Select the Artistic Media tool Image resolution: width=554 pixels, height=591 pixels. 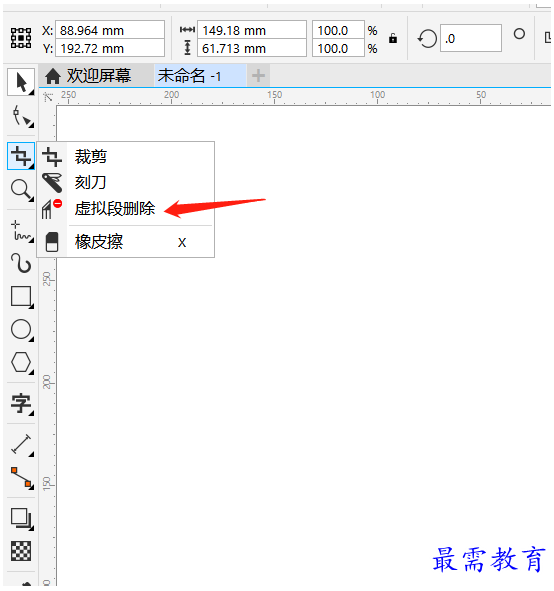click(21, 263)
